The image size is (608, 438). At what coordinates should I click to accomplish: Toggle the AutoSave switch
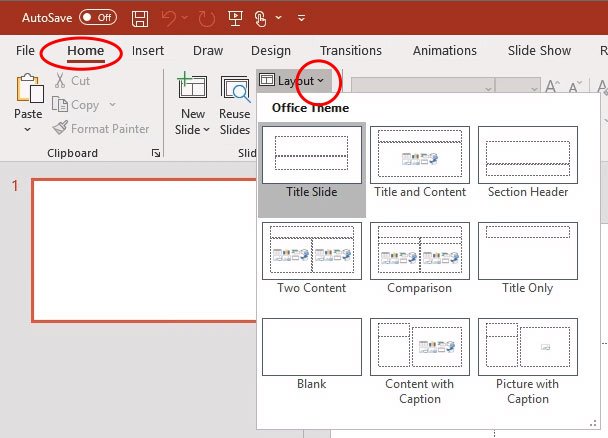click(x=98, y=17)
